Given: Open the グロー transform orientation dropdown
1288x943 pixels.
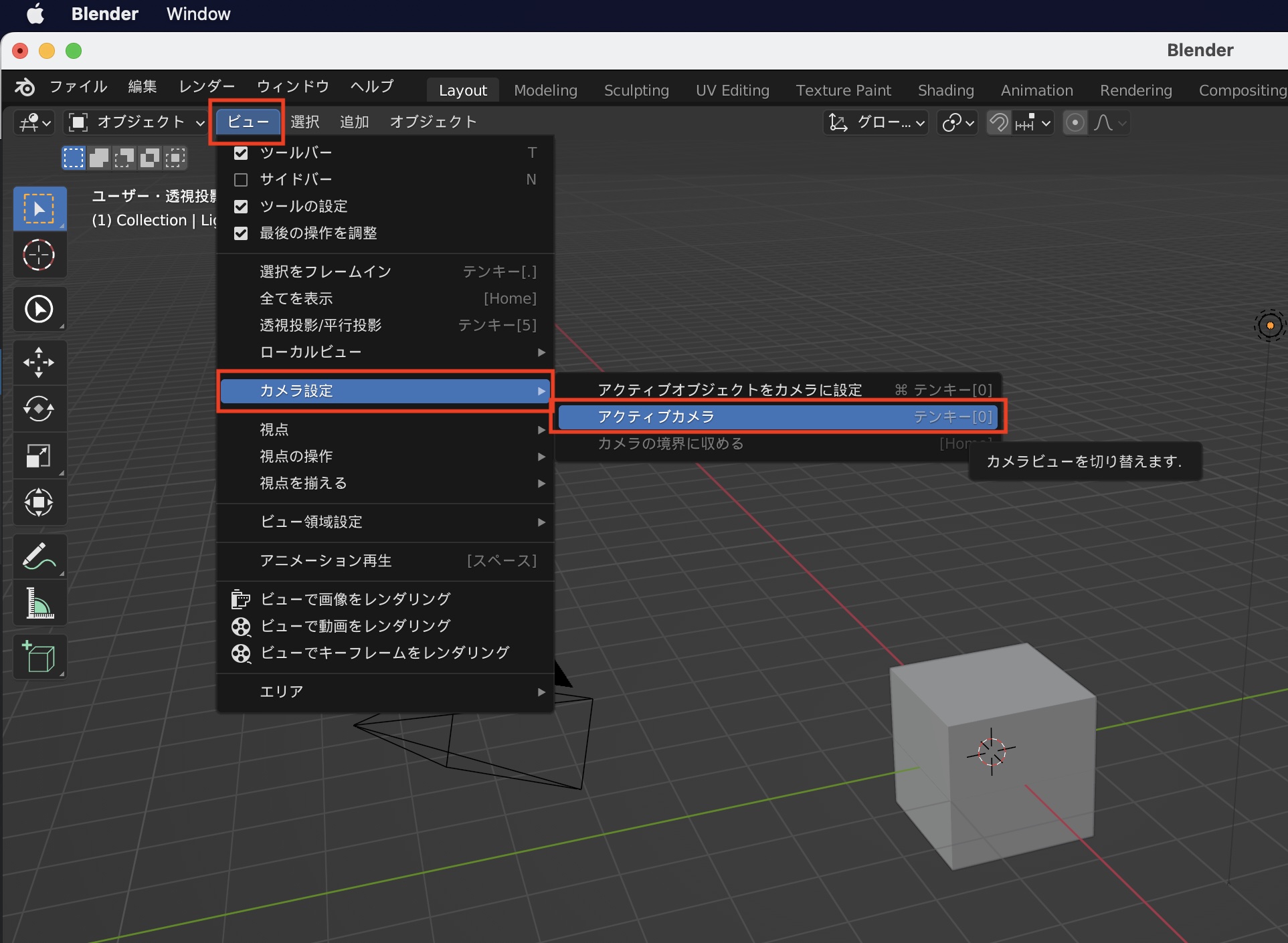Looking at the screenshot, I should (876, 122).
